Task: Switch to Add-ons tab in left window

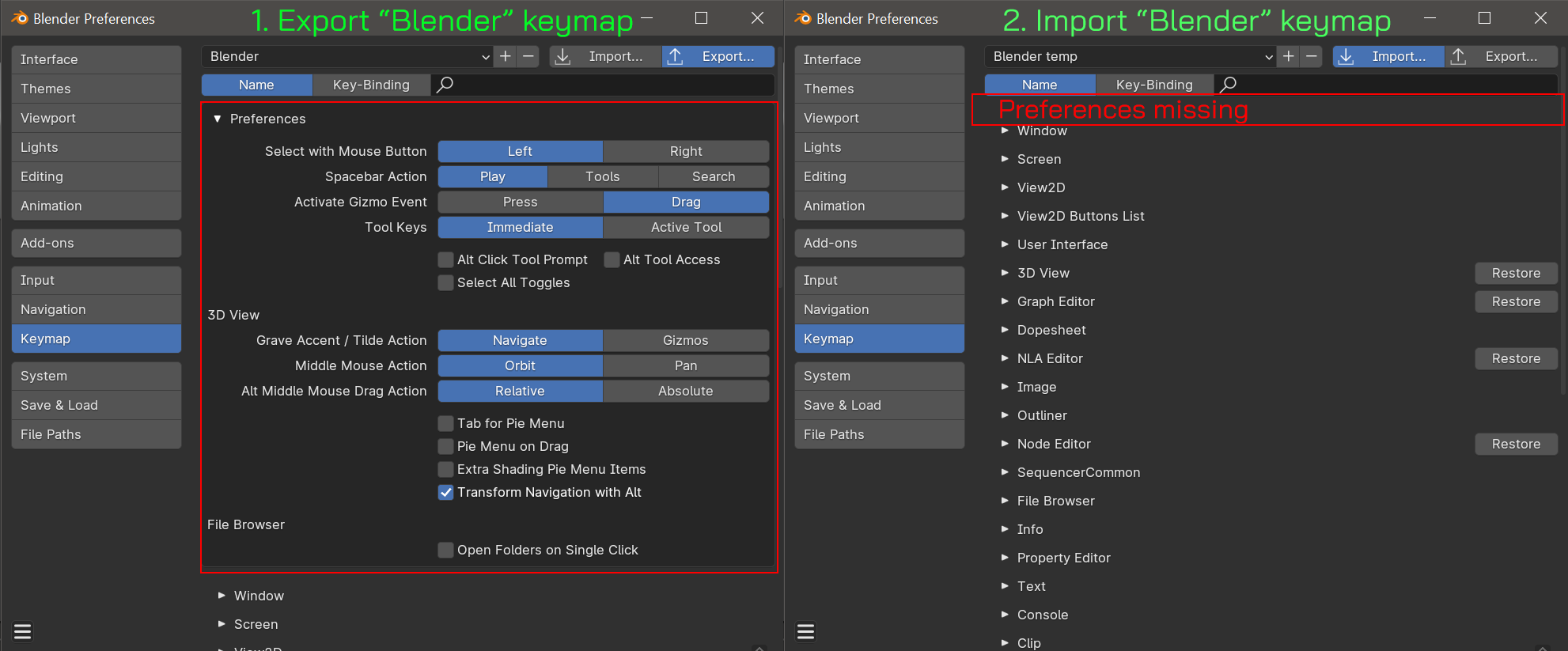Action: (97, 243)
